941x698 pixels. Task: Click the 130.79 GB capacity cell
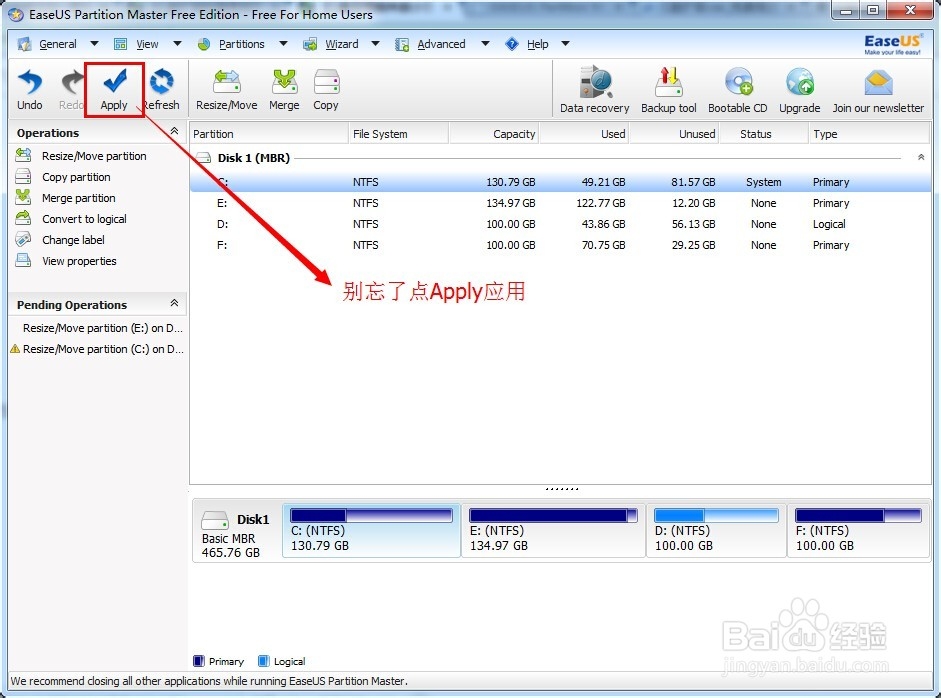click(511, 182)
